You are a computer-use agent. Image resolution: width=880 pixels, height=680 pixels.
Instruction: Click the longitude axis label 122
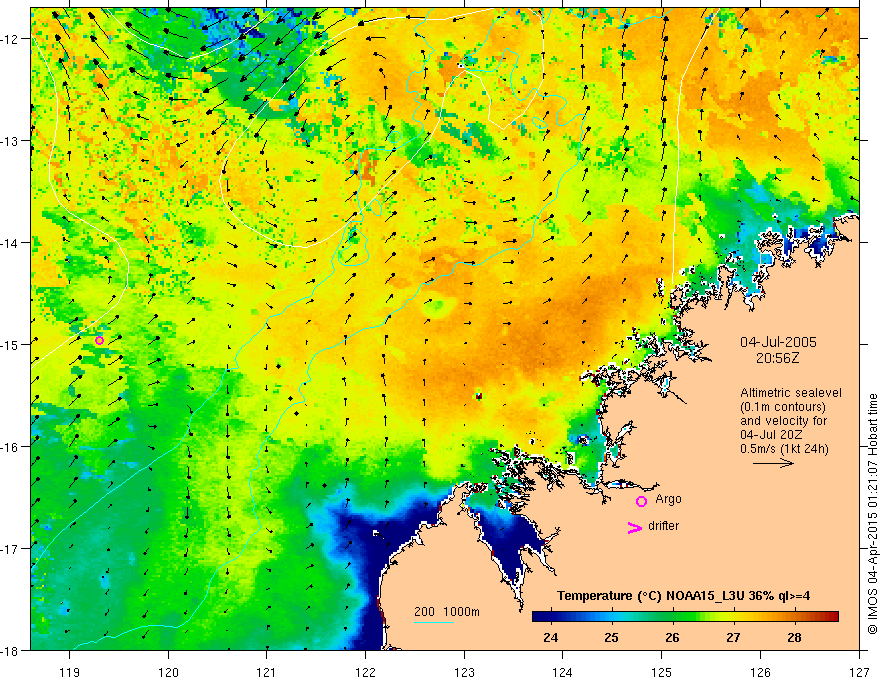365,672
